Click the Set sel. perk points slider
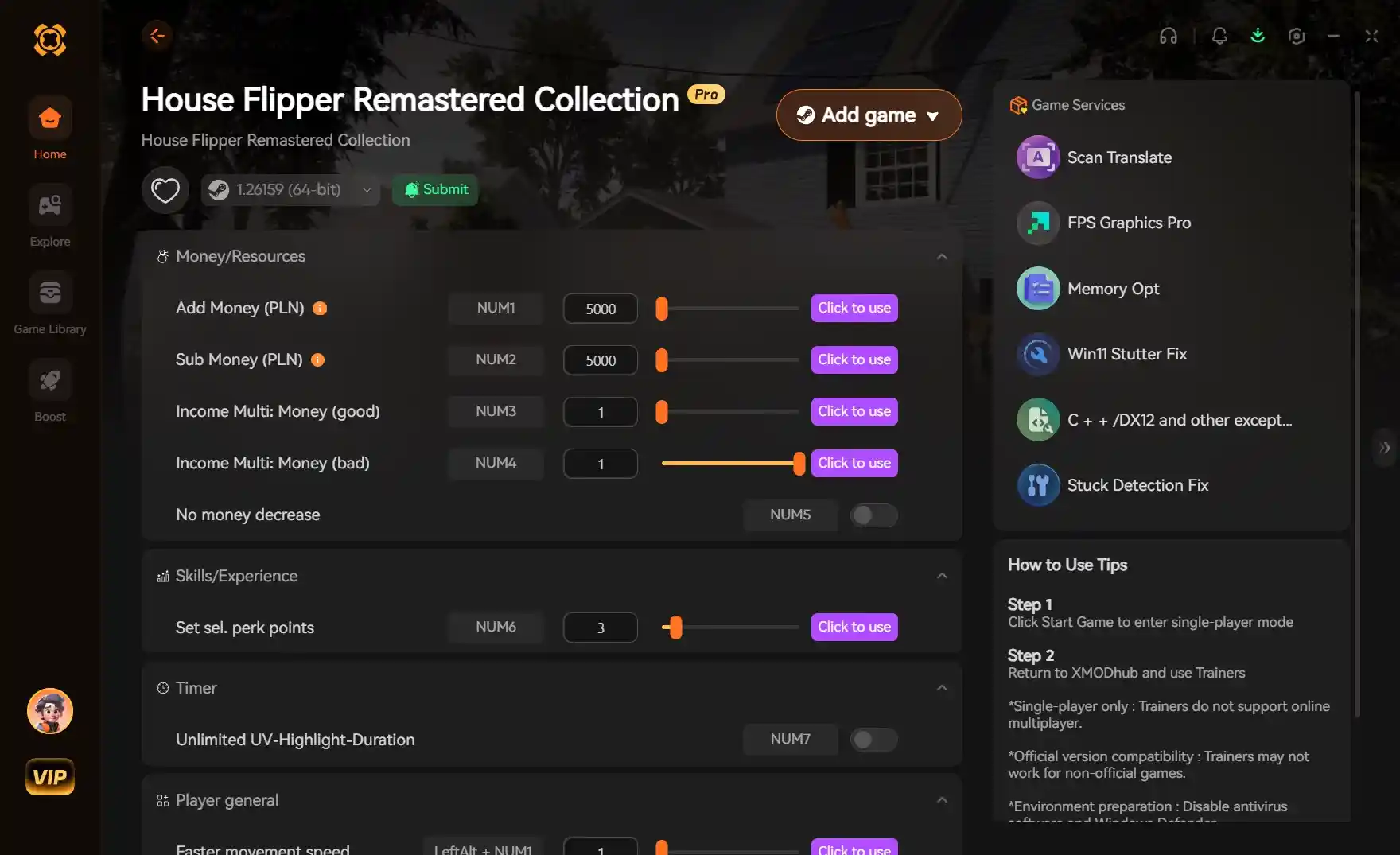 (x=729, y=627)
